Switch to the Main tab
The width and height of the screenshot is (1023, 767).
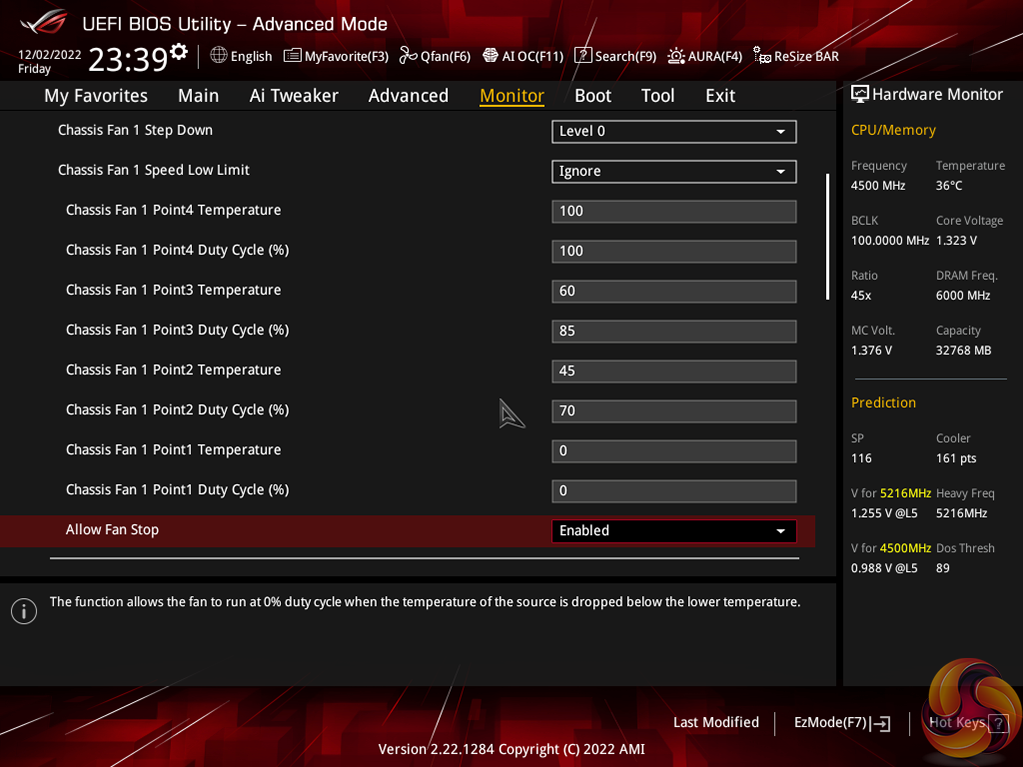pos(198,96)
